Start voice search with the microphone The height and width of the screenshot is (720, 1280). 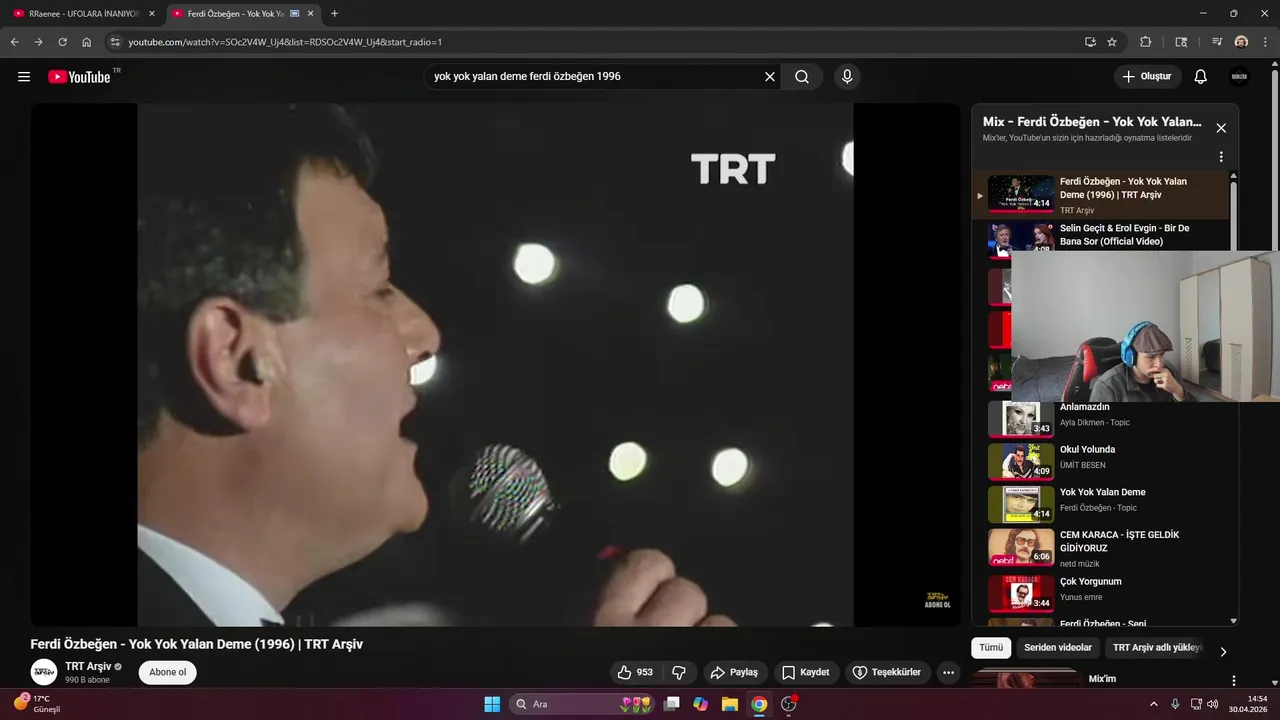[847, 77]
